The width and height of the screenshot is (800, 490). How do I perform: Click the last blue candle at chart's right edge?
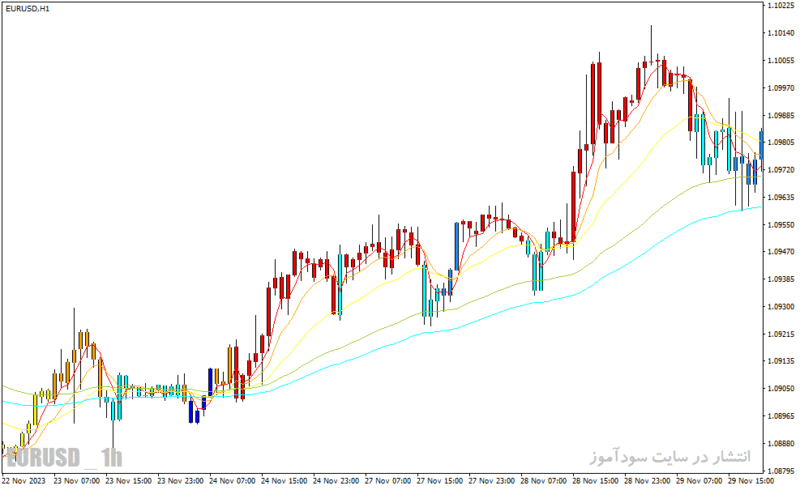761,144
